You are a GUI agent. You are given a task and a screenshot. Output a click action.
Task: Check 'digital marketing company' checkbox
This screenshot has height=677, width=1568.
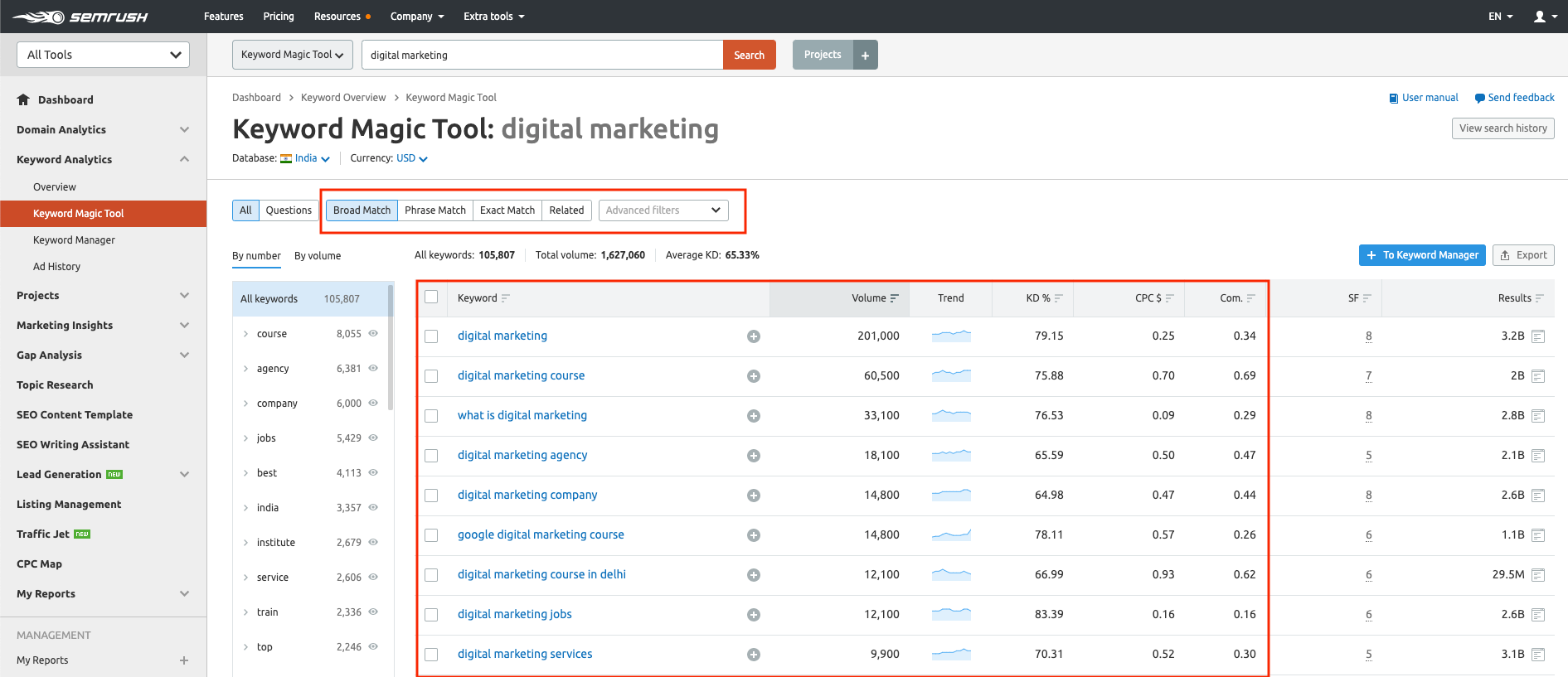point(431,496)
